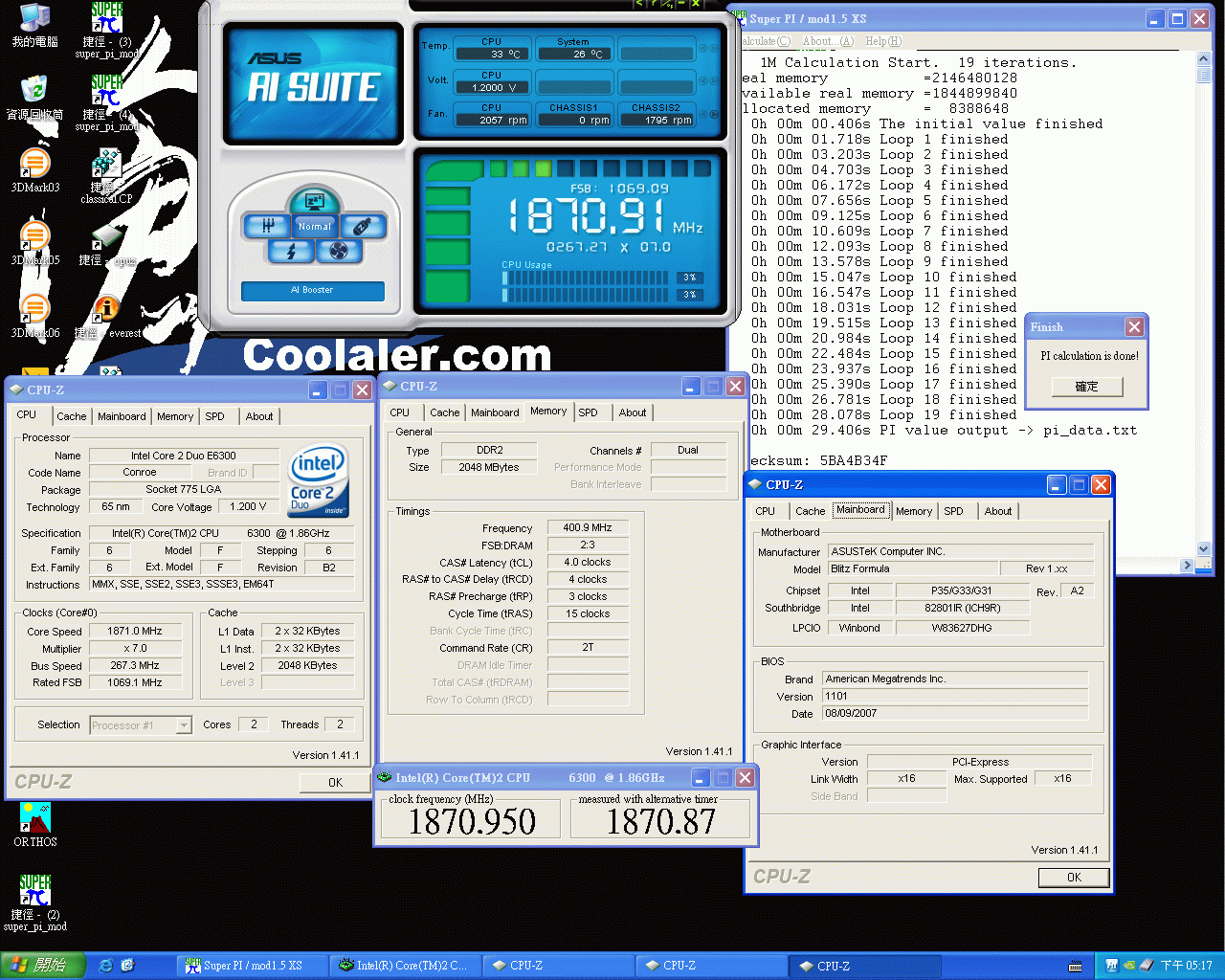The width and height of the screenshot is (1225, 980).
Task: Launch the 3DMark05 desktop shortcut
Action: click(34, 243)
